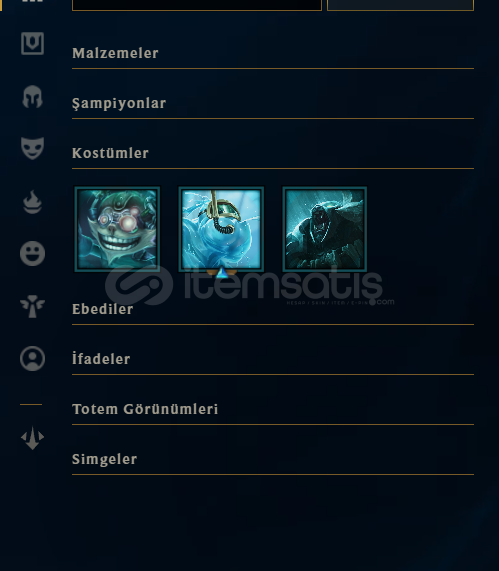Open the loot materials sidebar icon

(32, 43)
